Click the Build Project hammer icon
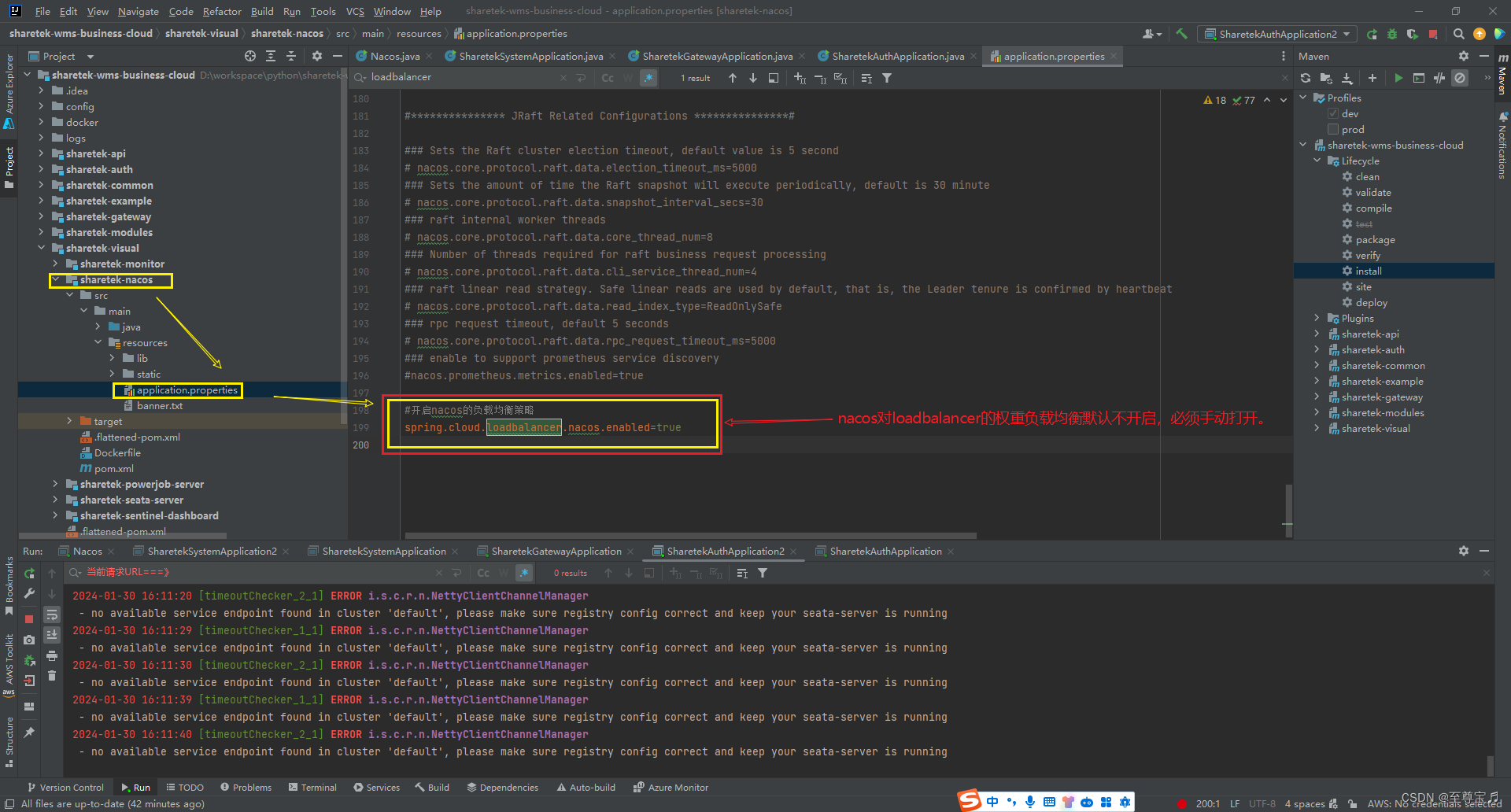This screenshot has width=1511, height=812. coord(1181,34)
